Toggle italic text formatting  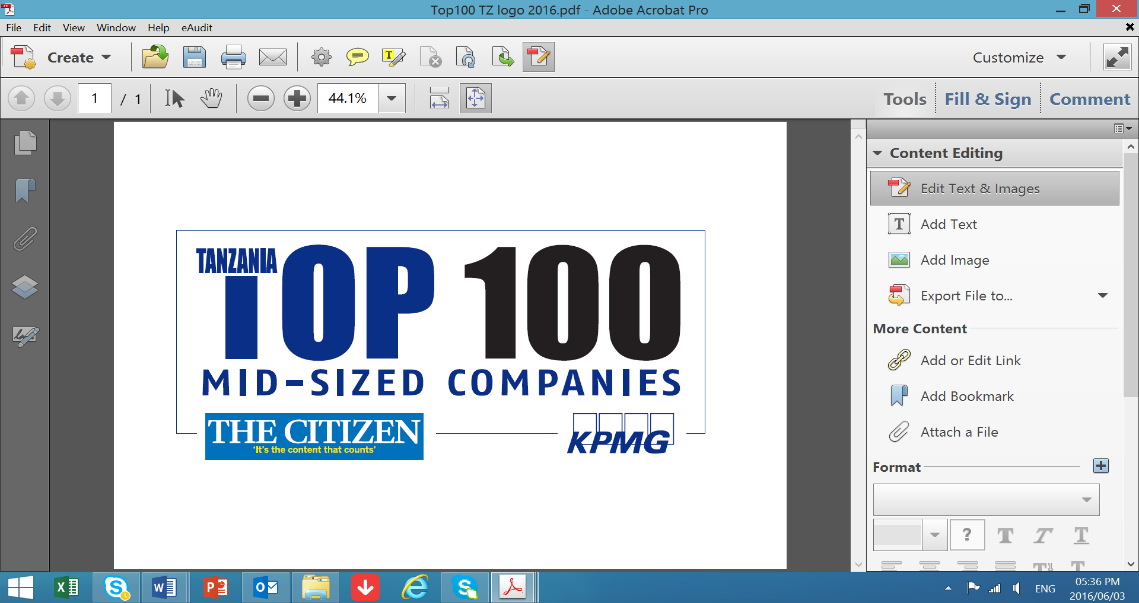[x=1043, y=535]
